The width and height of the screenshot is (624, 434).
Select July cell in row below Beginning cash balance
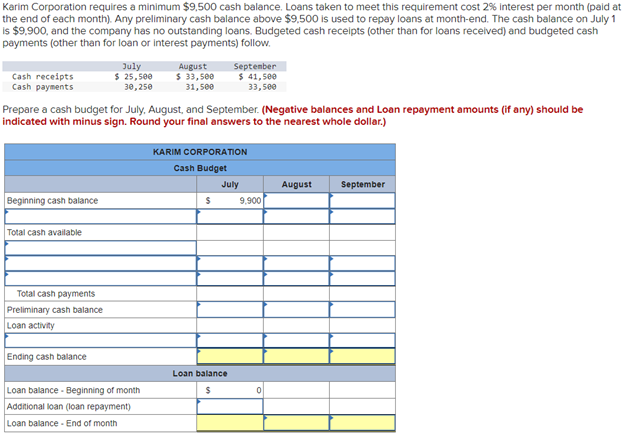pos(230,216)
